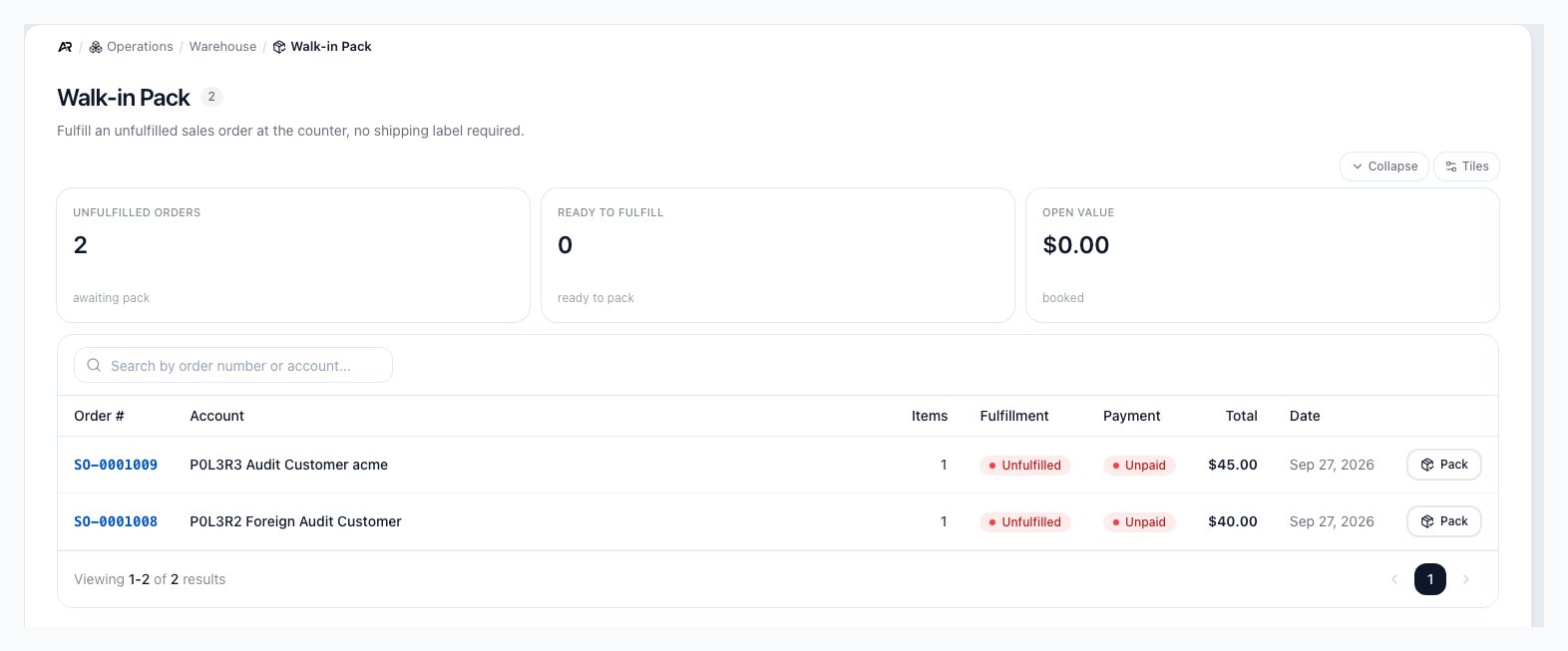Click the Operations breadcrumb icon
Image resolution: width=1568 pixels, height=651 pixels.
click(x=96, y=47)
